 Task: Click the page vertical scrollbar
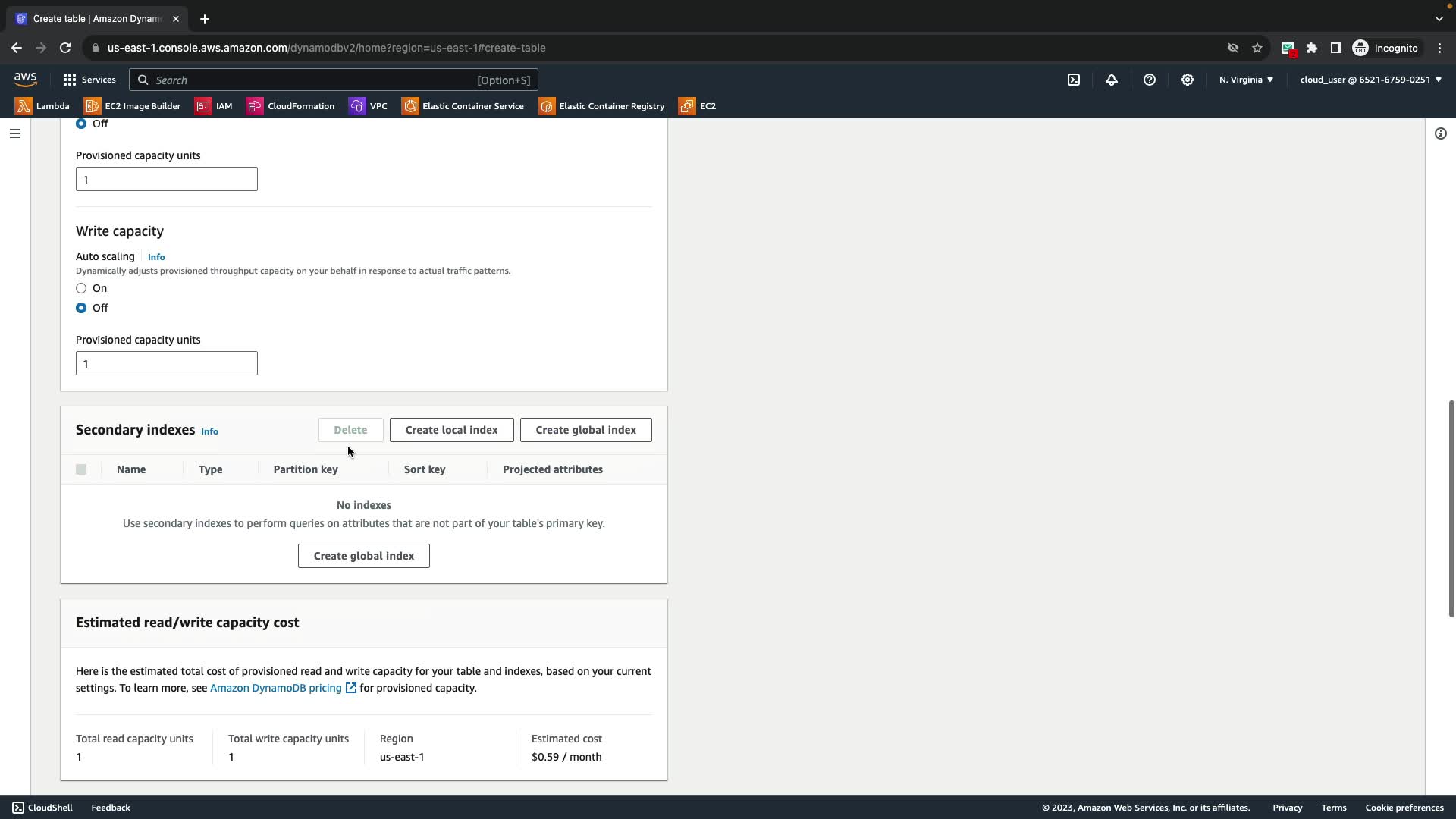tap(1451, 508)
